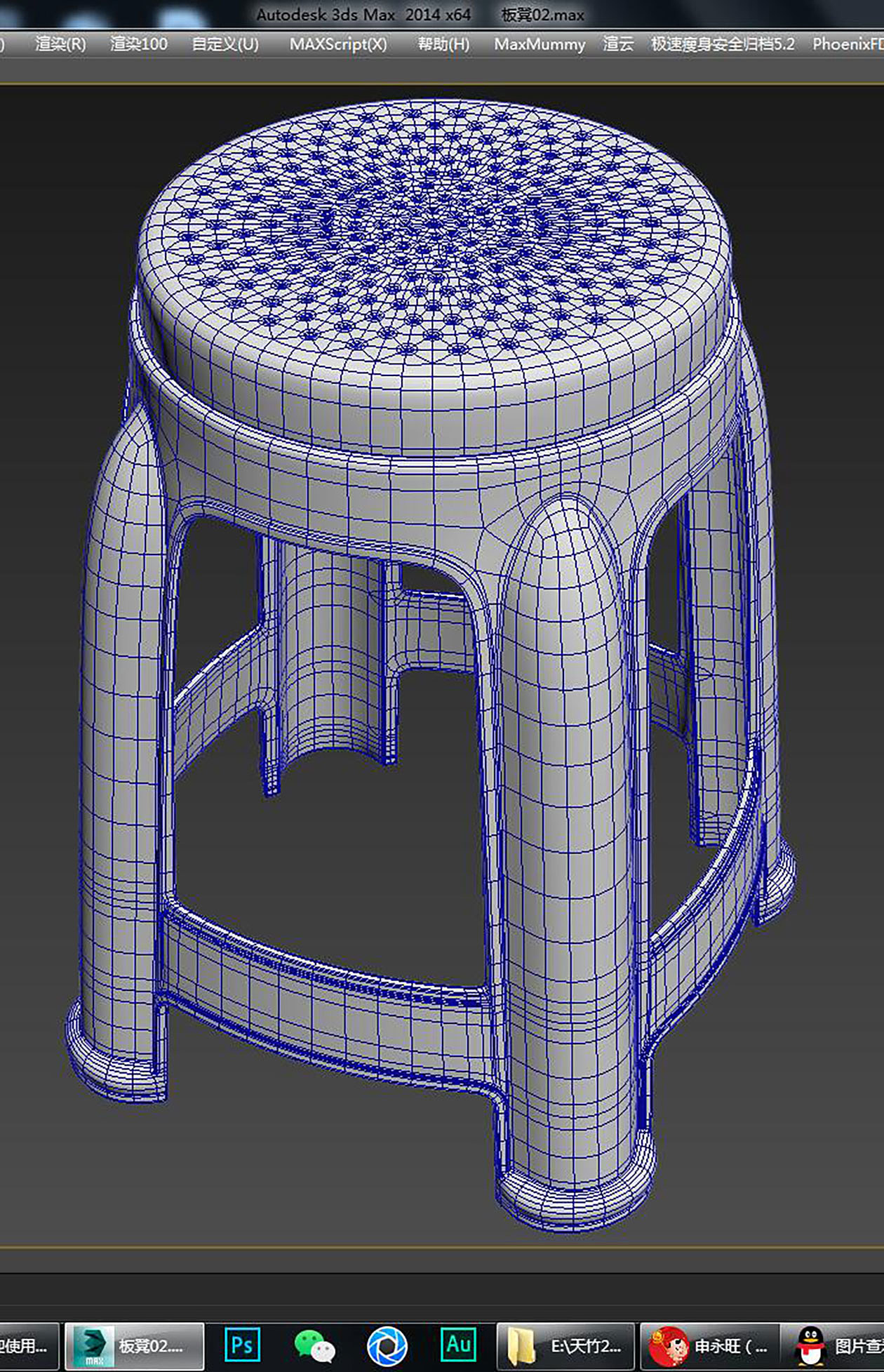Open WeChat from the taskbar

tap(314, 1346)
